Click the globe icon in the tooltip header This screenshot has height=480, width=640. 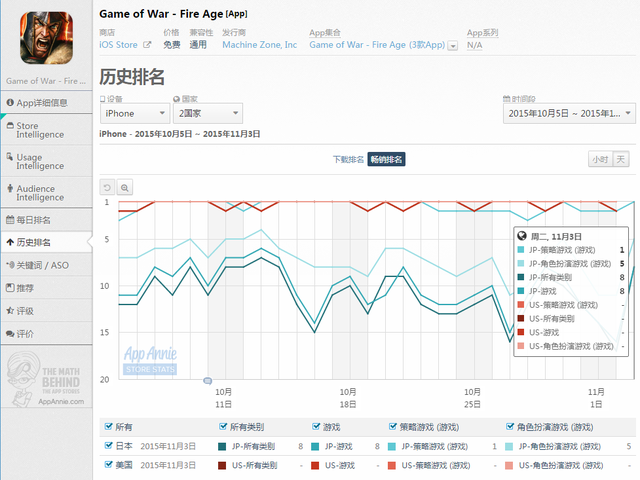pyautogui.click(x=522, y=236)
